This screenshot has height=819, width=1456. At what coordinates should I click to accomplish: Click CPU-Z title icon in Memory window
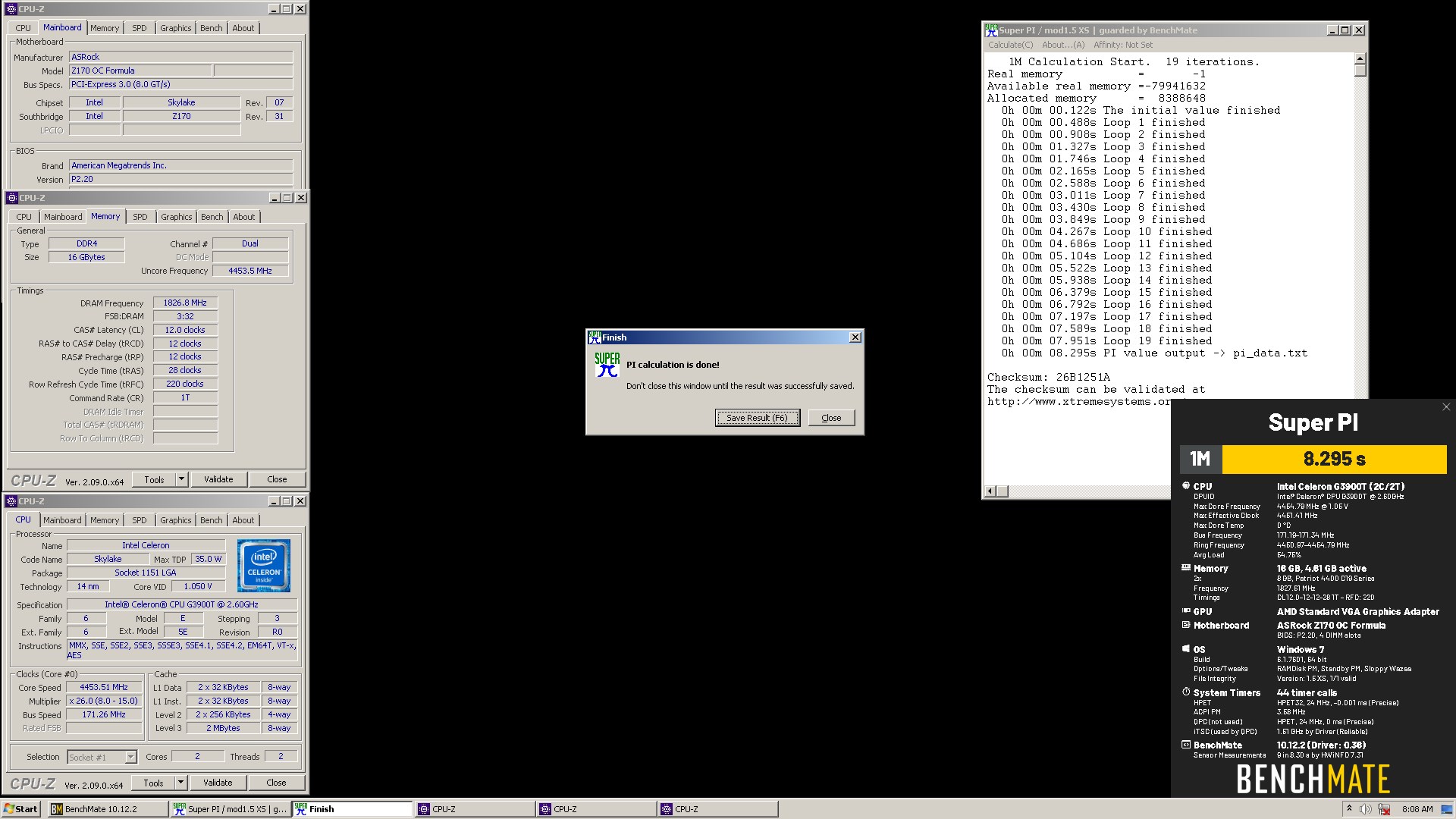(11, 198)
